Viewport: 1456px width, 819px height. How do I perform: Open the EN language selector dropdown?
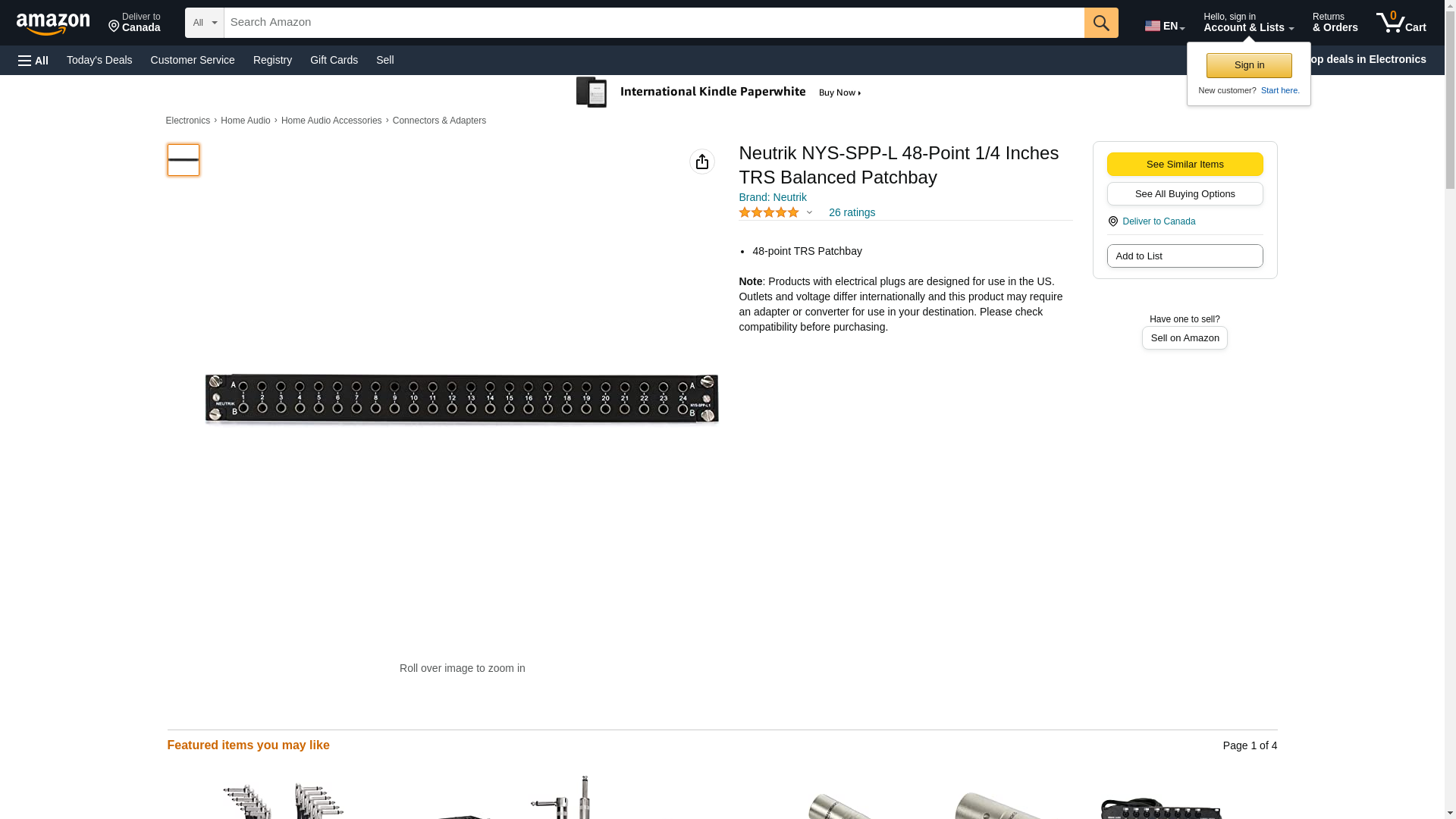(x=1165, y=26)
